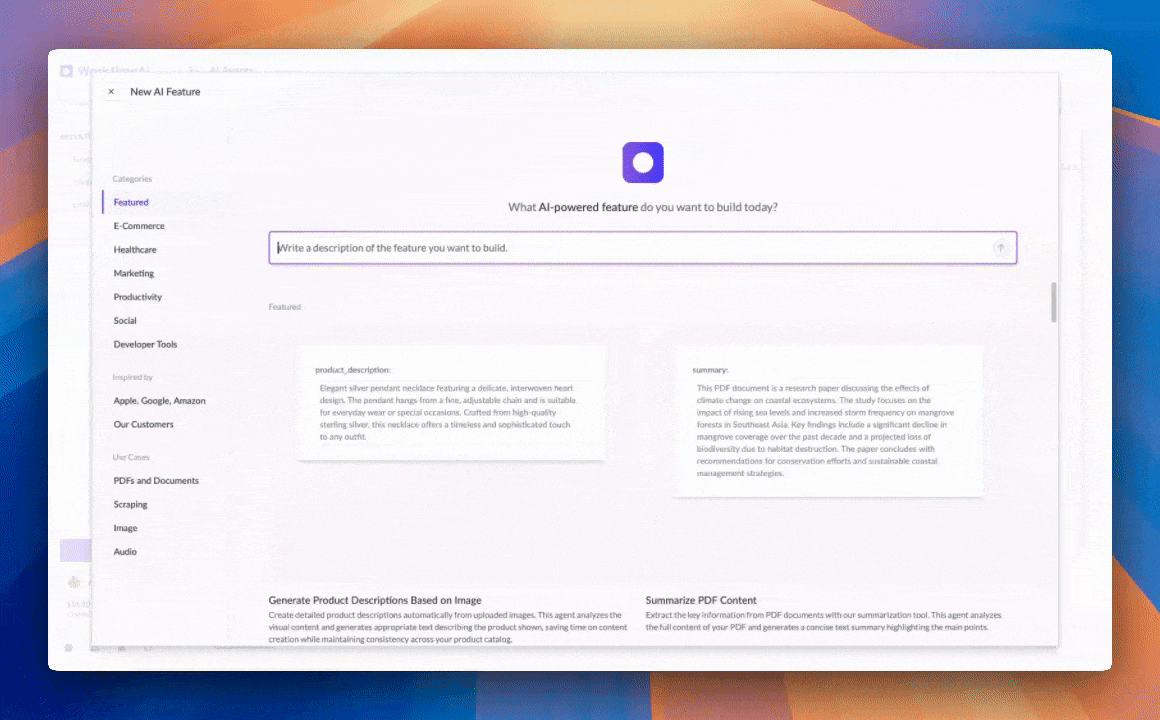Select the Featured category
This screenshot has width=1160, height=720.
(131, 202)
